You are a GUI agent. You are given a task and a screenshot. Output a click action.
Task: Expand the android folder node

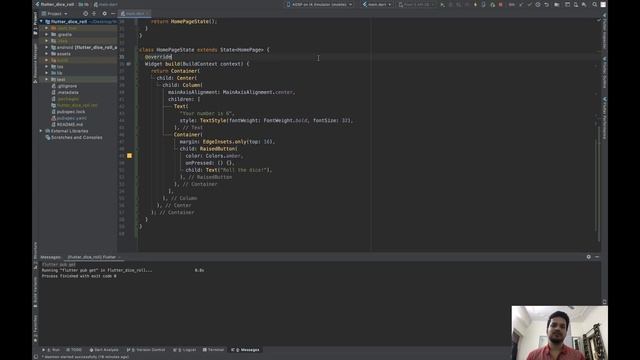47,47
